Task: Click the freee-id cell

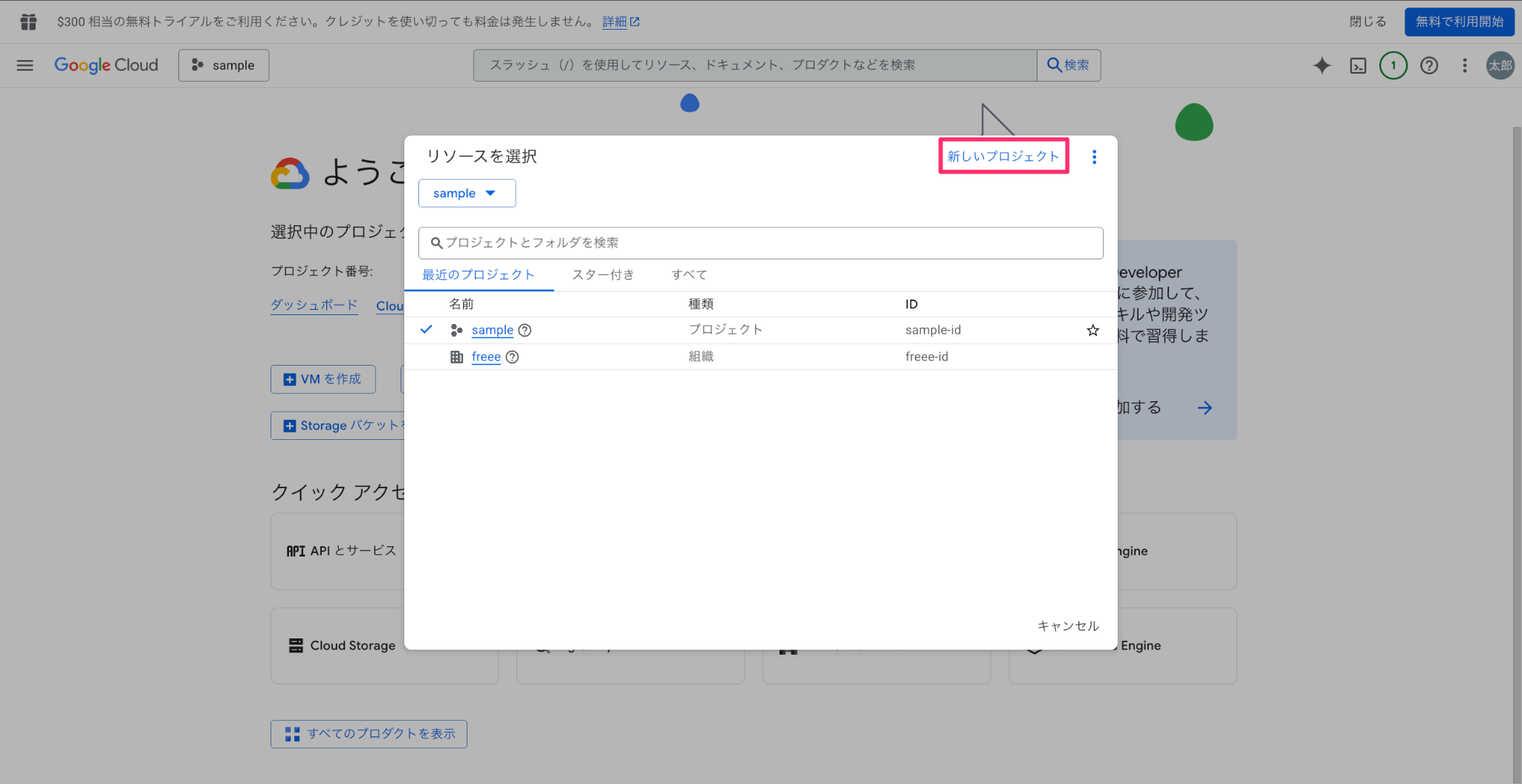Action: [927, 357]
